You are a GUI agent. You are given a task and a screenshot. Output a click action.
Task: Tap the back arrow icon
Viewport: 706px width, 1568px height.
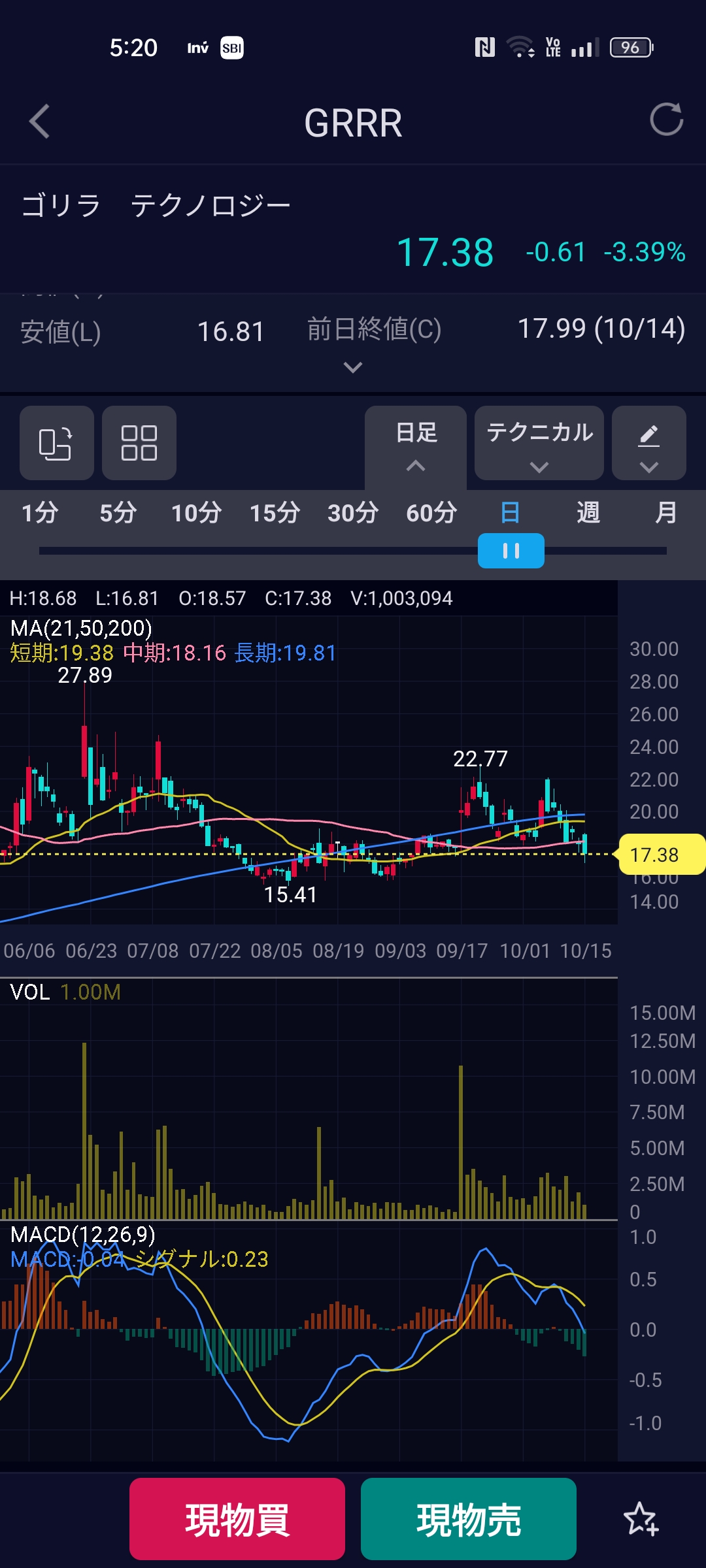click(40, 122)
